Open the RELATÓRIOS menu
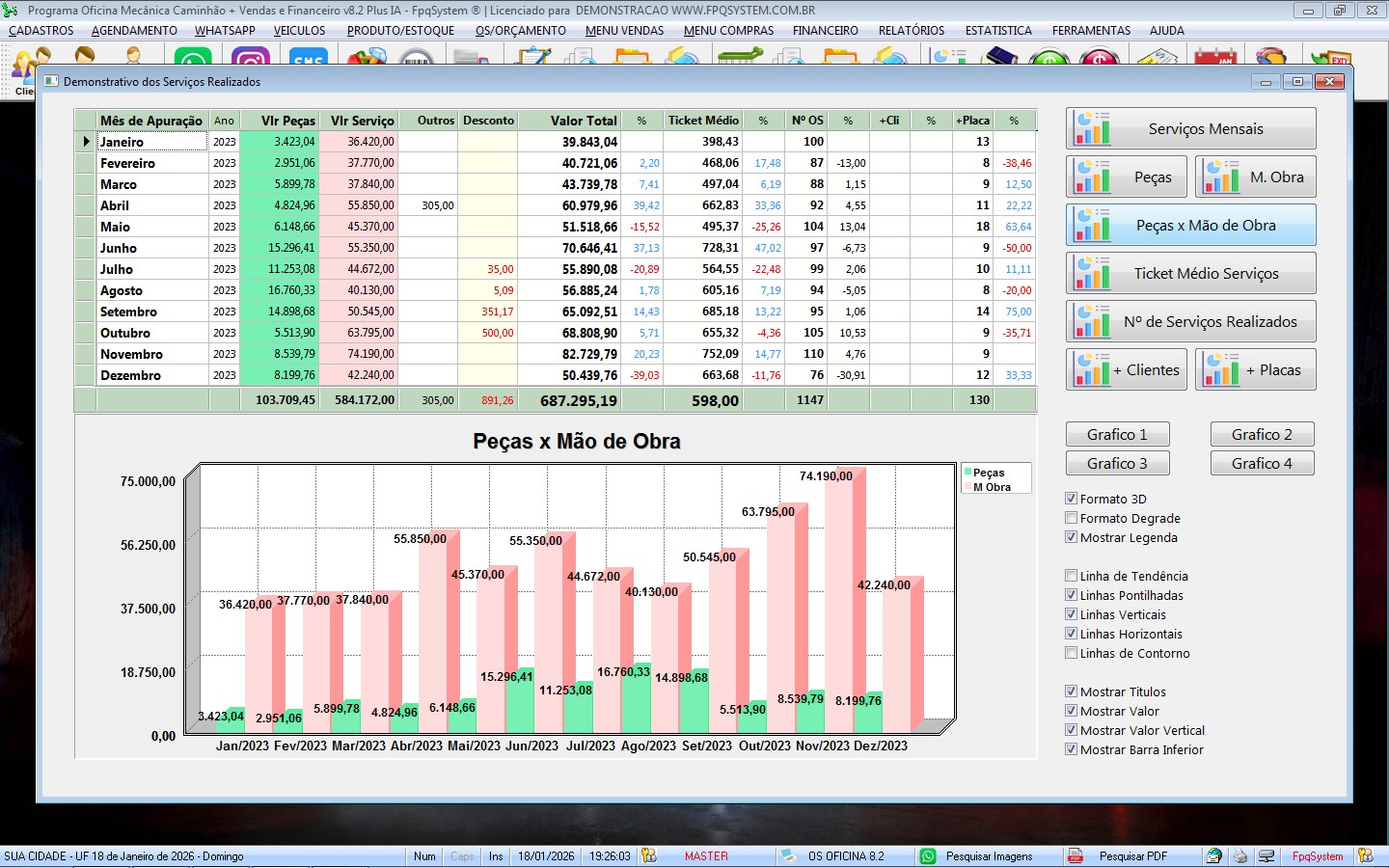This screenshot has height=868, width=1389. point(912,31)
